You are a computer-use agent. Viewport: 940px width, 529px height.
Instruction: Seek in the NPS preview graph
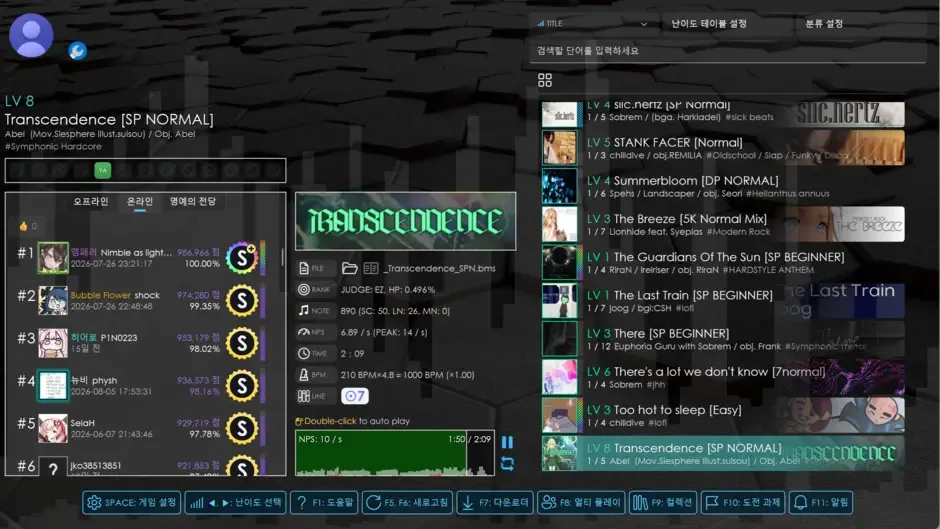(x=394, y=453)
